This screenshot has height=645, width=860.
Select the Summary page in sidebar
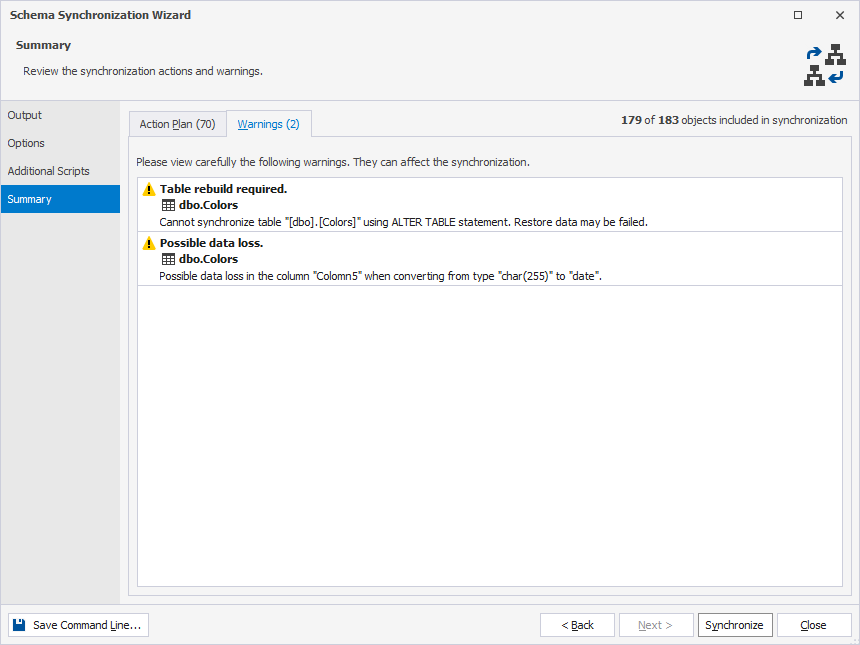click(30, 199)
